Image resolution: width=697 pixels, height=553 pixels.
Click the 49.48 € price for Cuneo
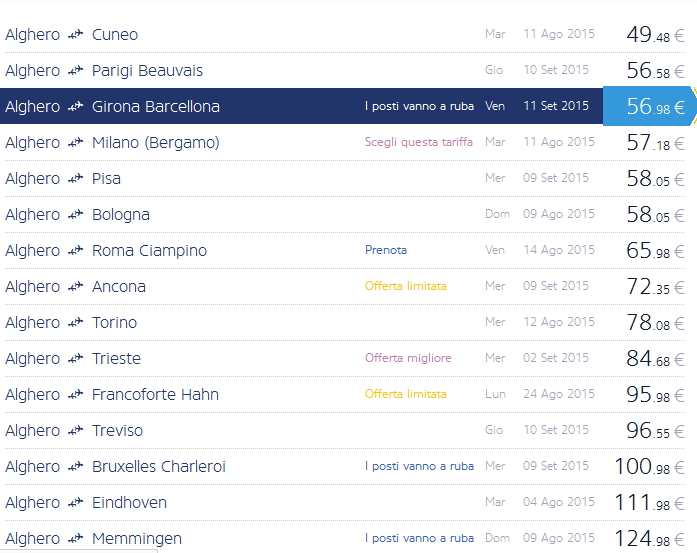654,35
